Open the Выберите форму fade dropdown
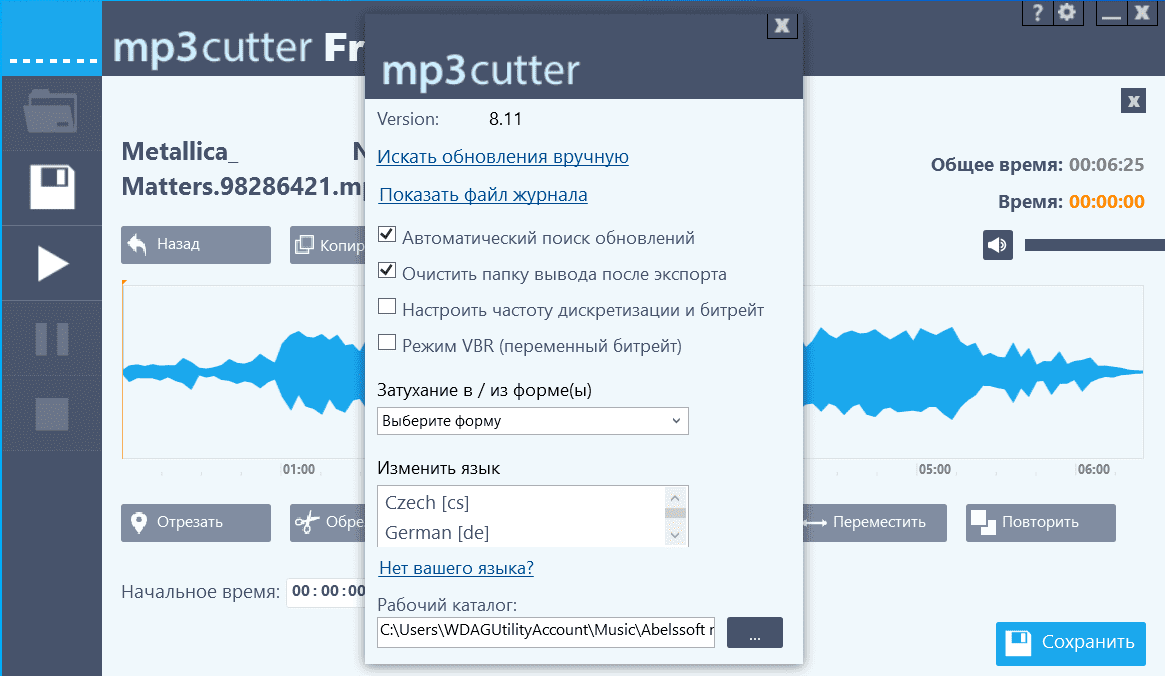The height and width of the screenshot is (676, 1165). tap(533, 421)
